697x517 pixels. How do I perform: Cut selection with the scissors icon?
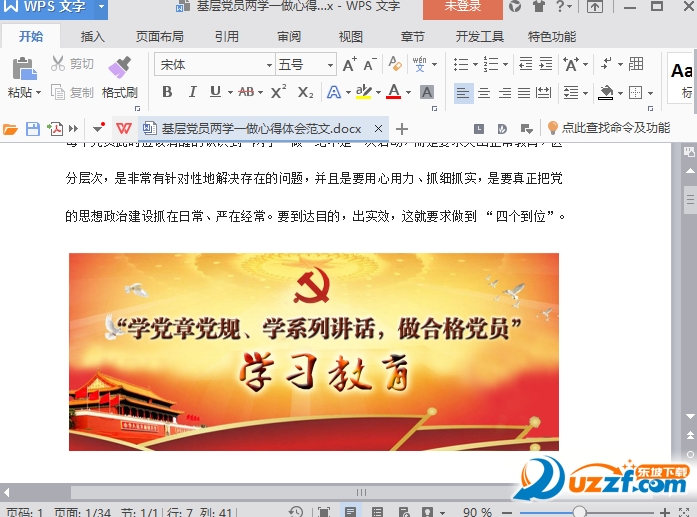(x=58, y=64)
